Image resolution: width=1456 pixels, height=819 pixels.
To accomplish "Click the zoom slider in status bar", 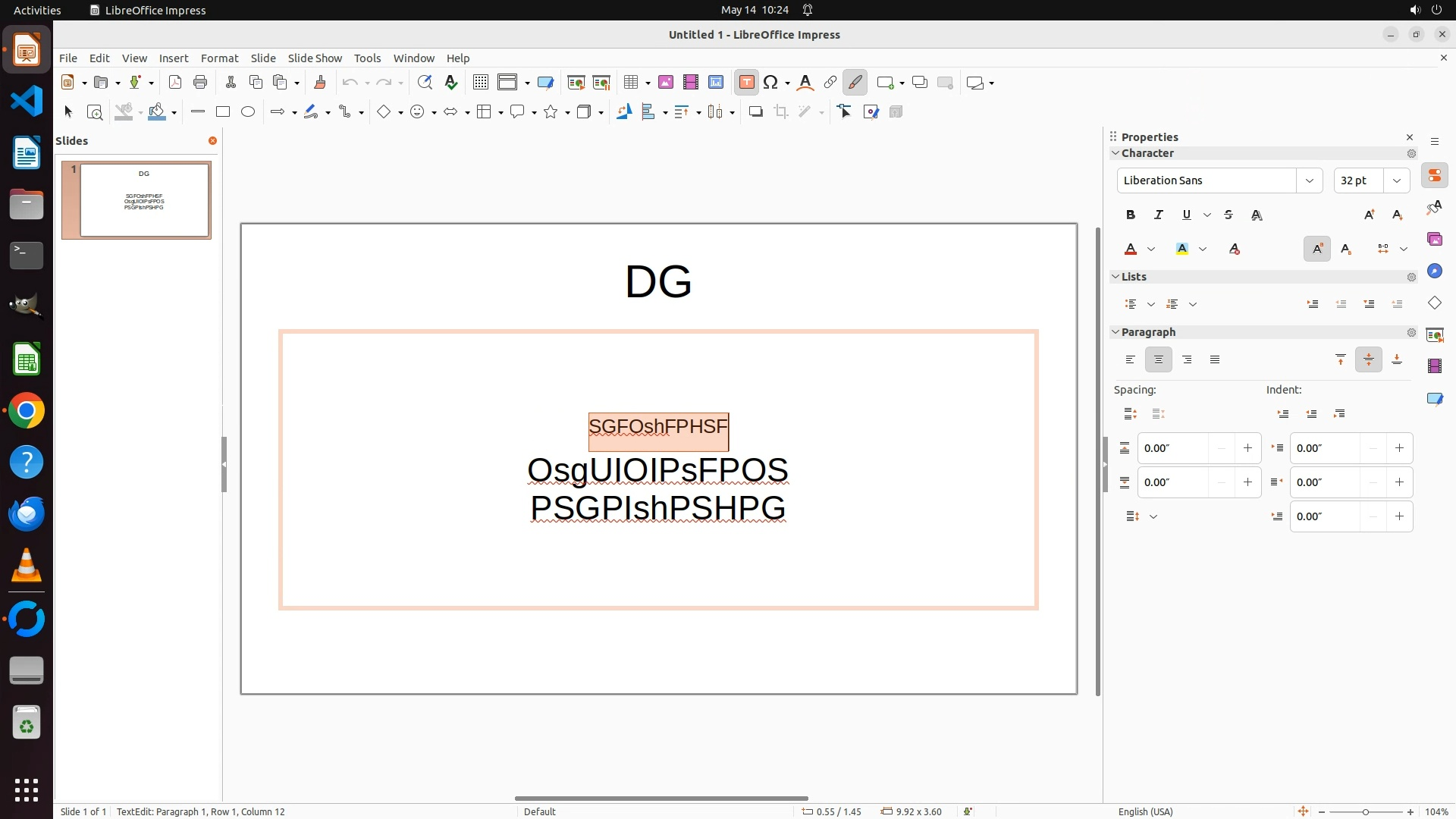I will click(x=1365, y=811).
